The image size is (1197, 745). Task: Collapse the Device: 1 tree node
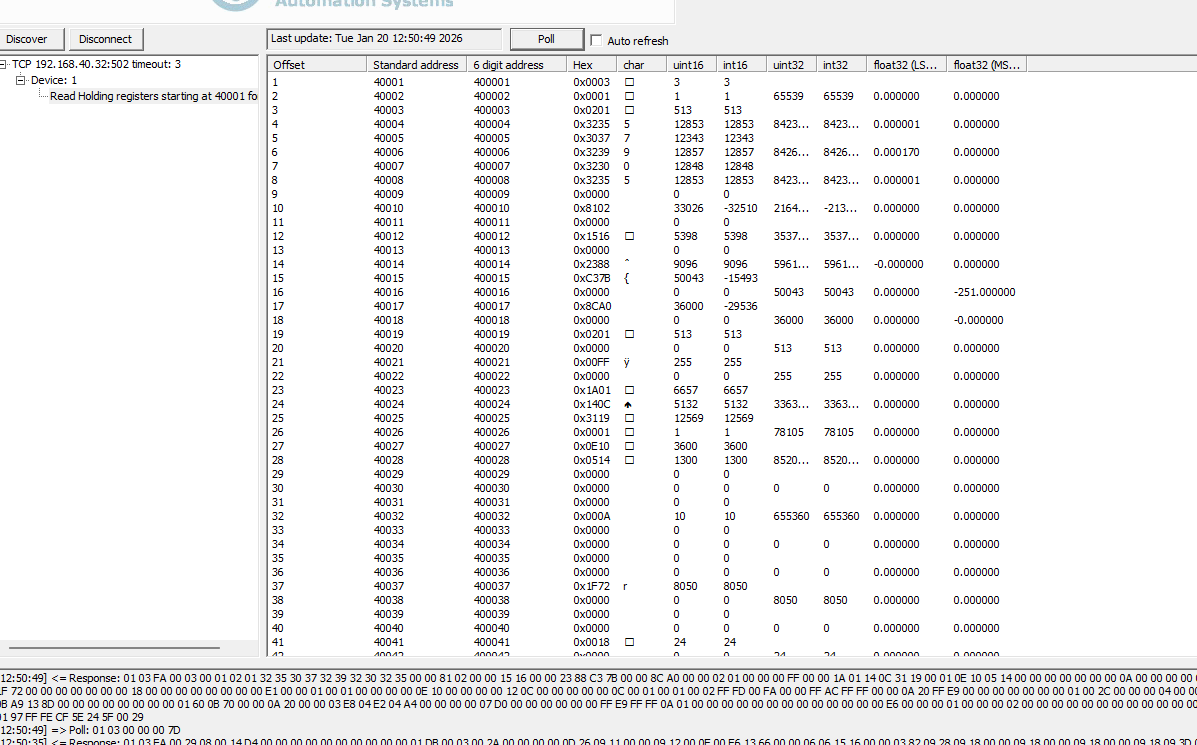[x=21, y=79]
